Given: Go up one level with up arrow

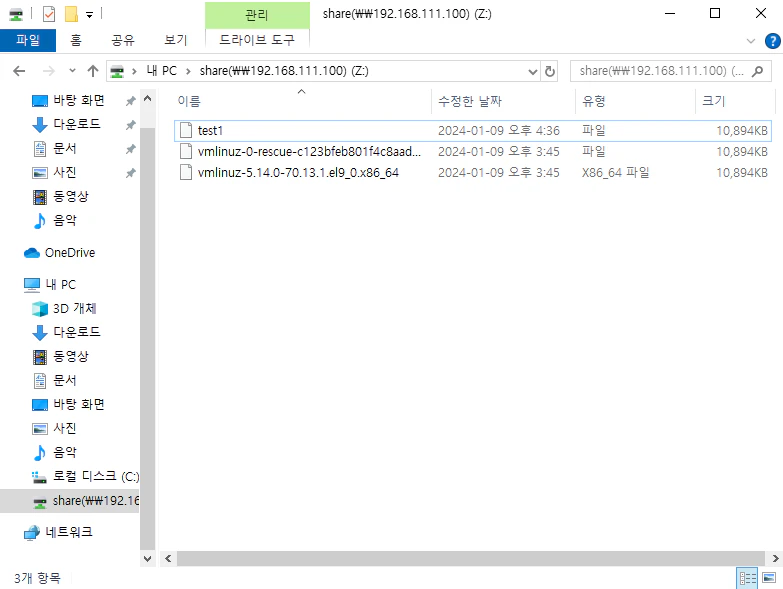Looking at the screenshot, I should (x=93, y=71).
